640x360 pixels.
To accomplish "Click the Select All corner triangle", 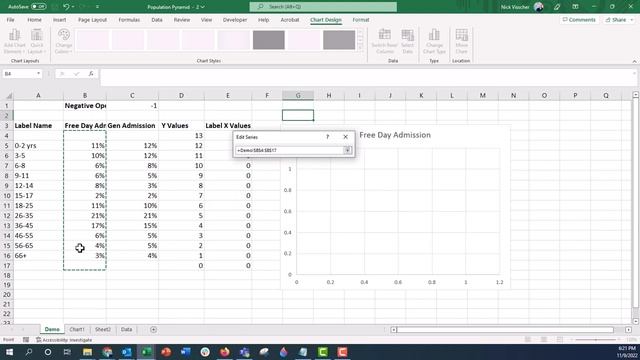I will (9, 96).
